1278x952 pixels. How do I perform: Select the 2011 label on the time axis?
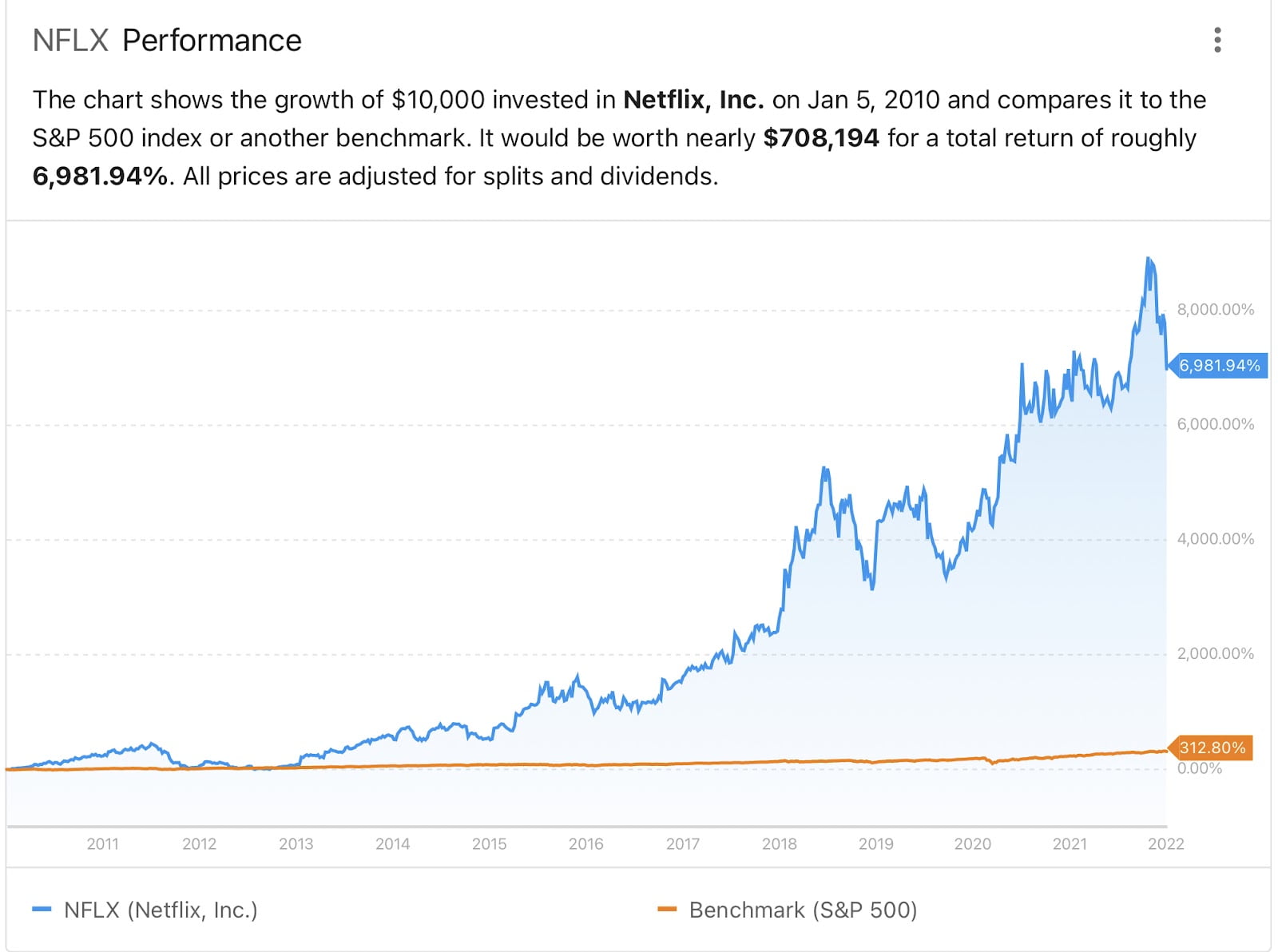[102, 843]
